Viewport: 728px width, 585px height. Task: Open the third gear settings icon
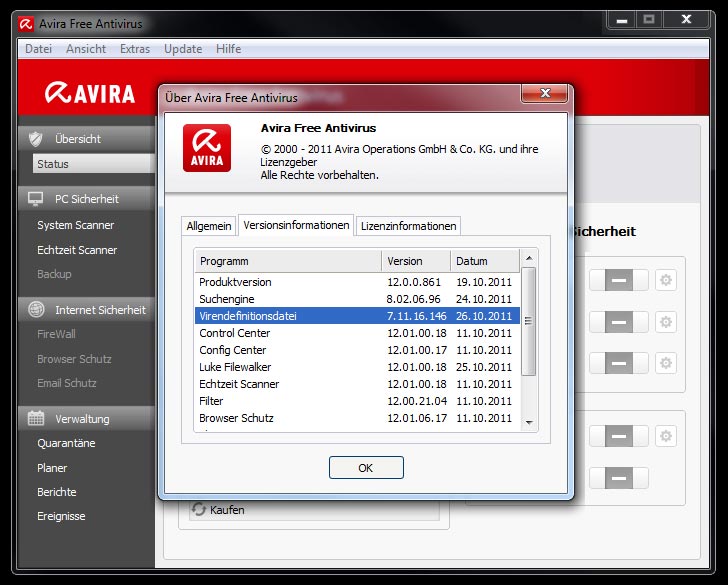(666, 363)
